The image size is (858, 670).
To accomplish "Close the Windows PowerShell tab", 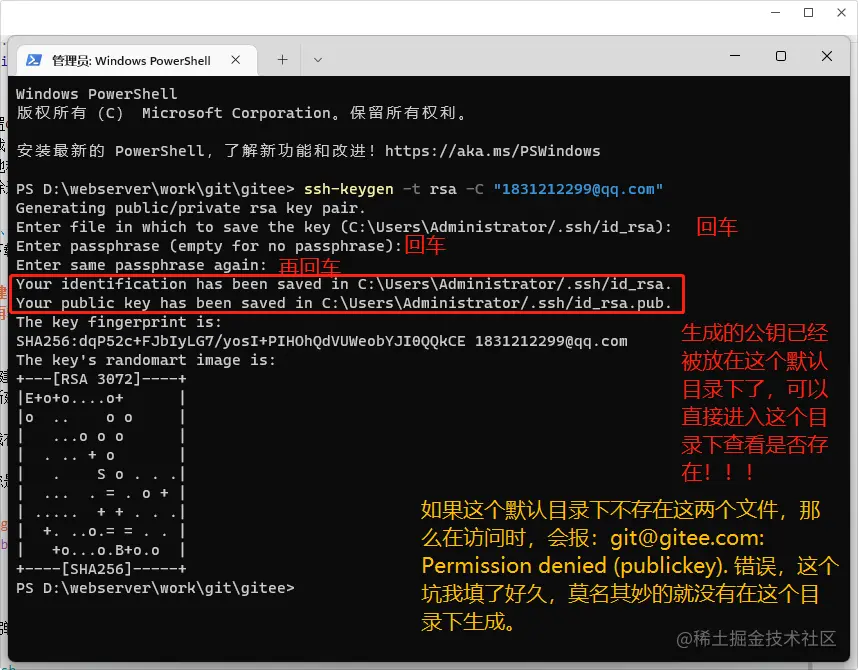I will (x=236, y=60).
